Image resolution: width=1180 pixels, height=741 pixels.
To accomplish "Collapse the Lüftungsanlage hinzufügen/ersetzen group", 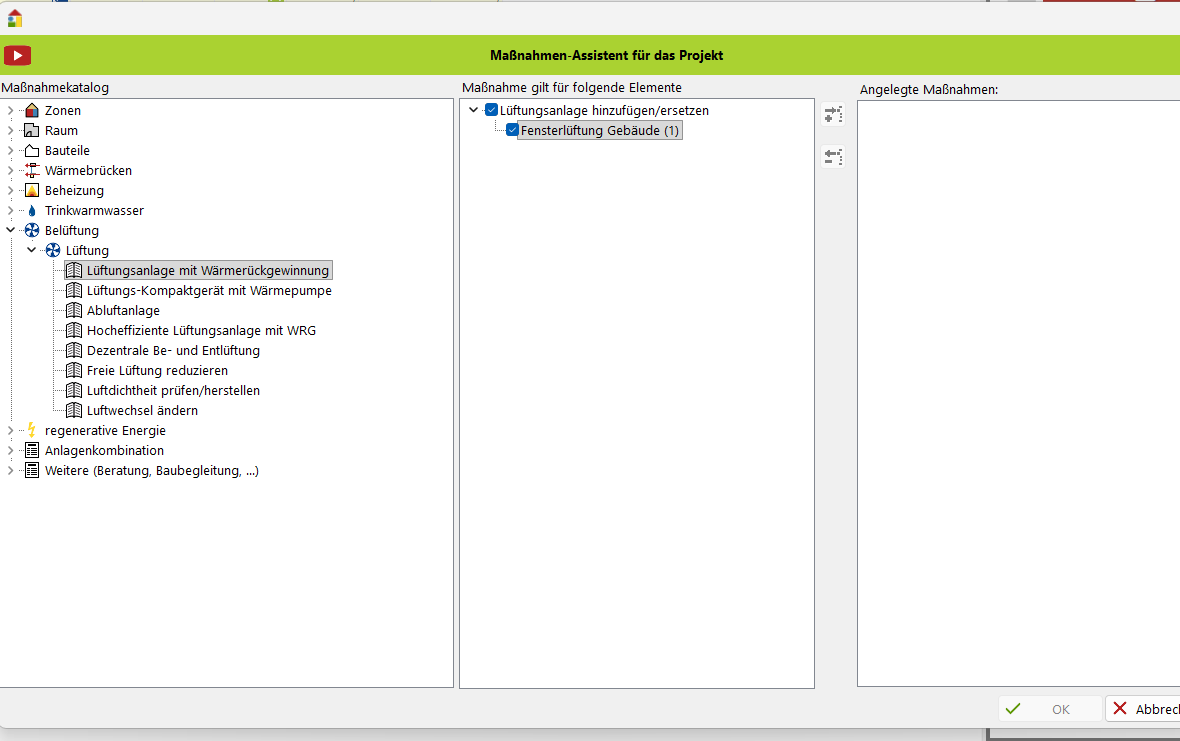I will (474, 110).
